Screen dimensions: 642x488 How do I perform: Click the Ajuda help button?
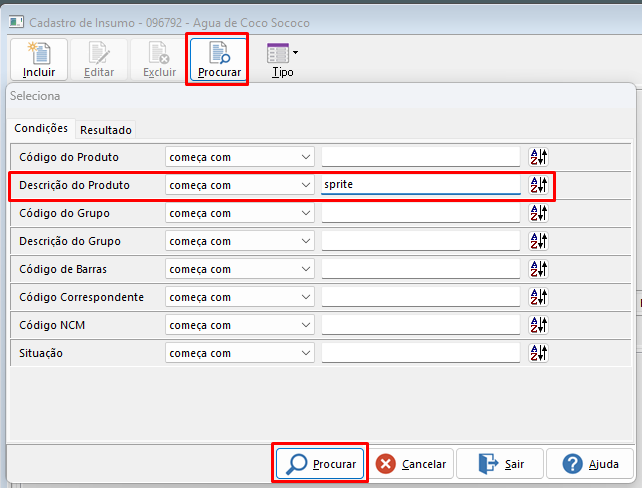click(590, 463)
